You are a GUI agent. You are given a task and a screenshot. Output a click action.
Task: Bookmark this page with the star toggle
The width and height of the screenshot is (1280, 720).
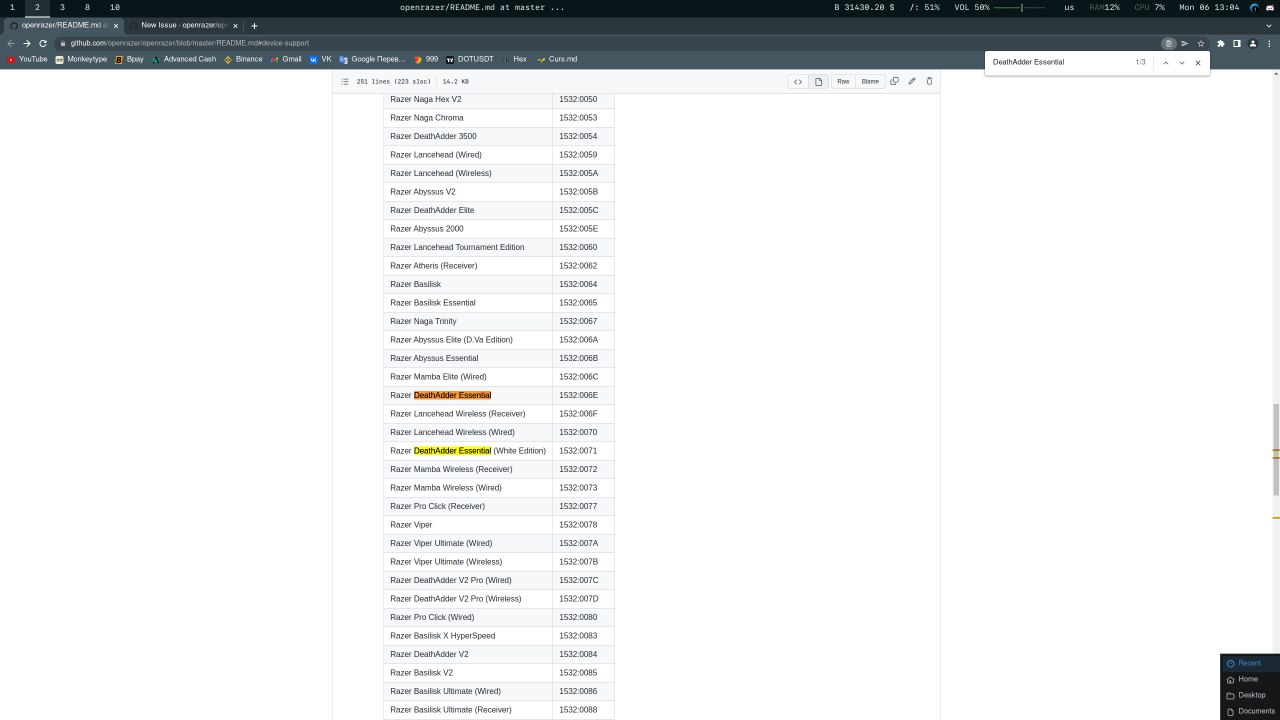tap(1201, 44)
